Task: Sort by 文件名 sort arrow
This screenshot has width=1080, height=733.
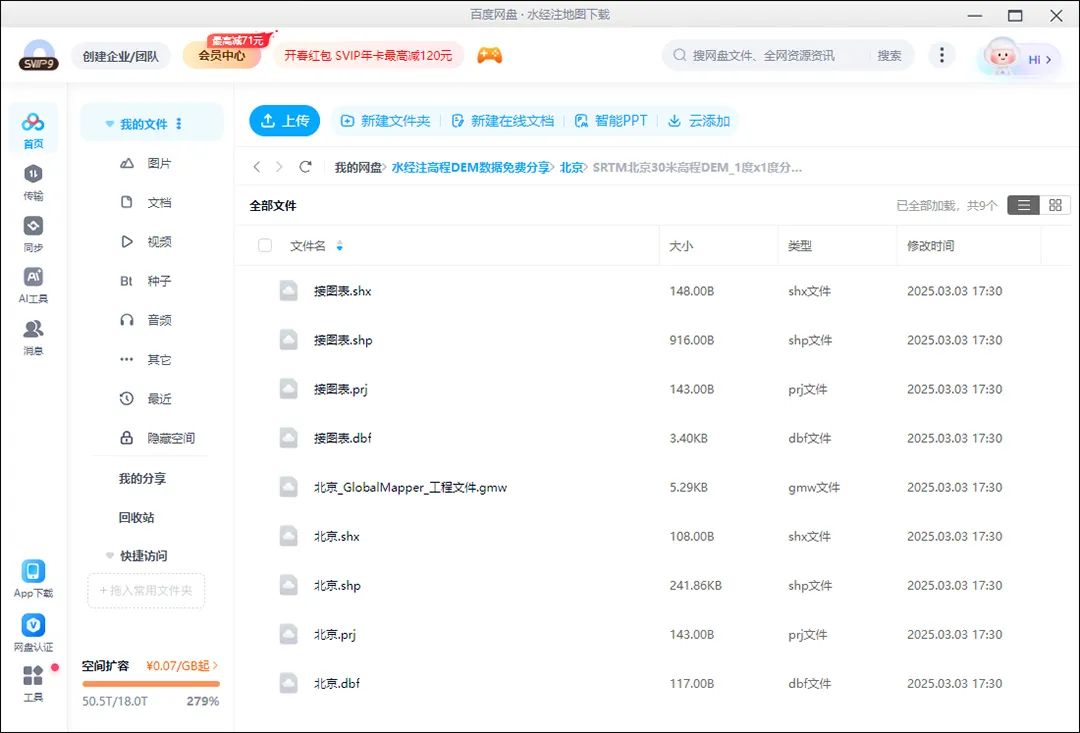Action: pyautogui.click(x=339, y=245)
